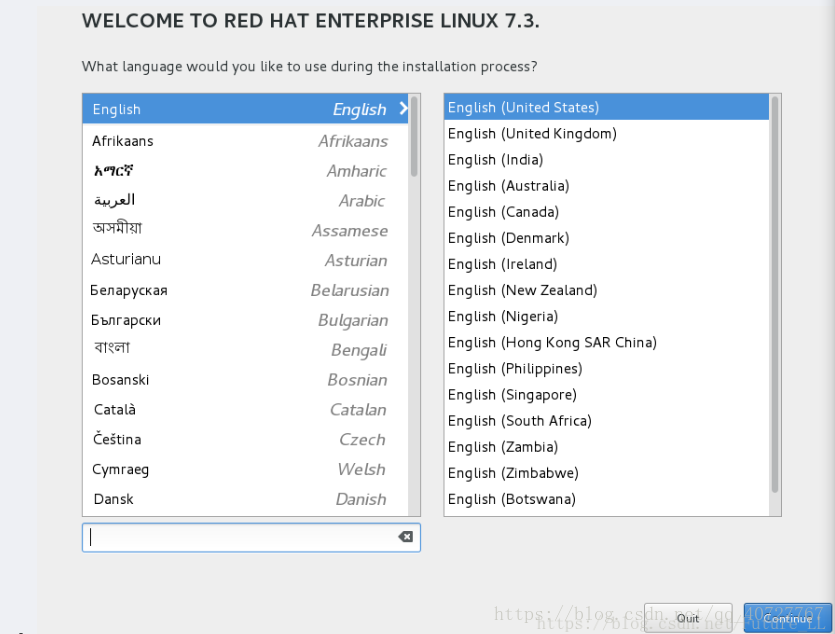Choose English (India) locale
This screenshot has width=835, height=634.
[607, 160]
